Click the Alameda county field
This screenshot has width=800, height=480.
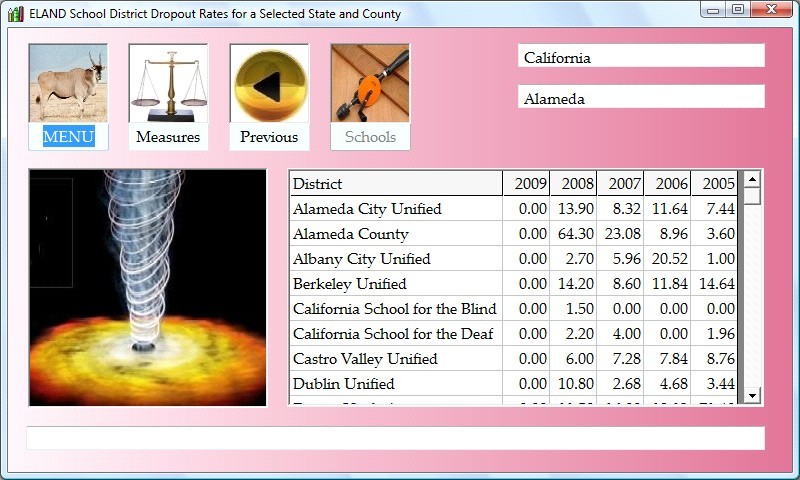(x=641, y=98)
